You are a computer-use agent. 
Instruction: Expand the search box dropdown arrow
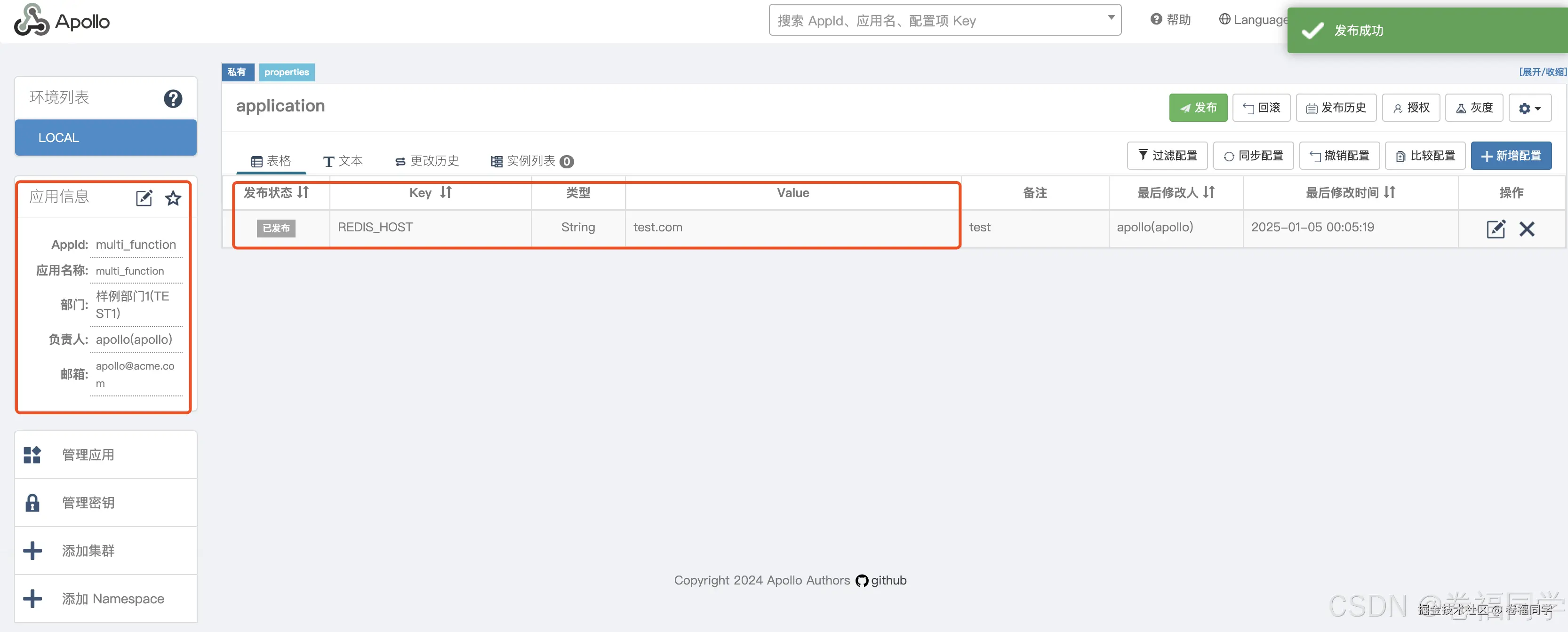(1111, 18)
